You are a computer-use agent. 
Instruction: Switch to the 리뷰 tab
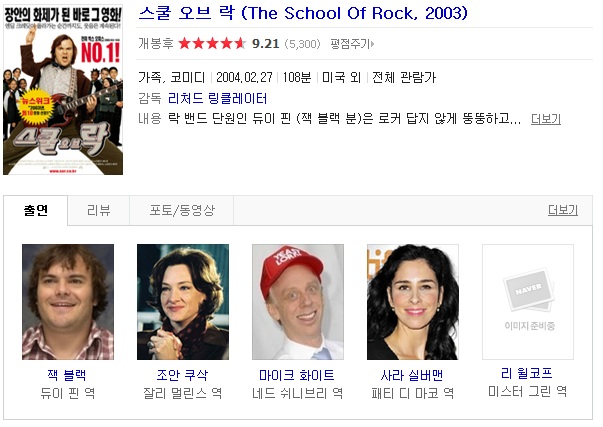pos(99,210)
